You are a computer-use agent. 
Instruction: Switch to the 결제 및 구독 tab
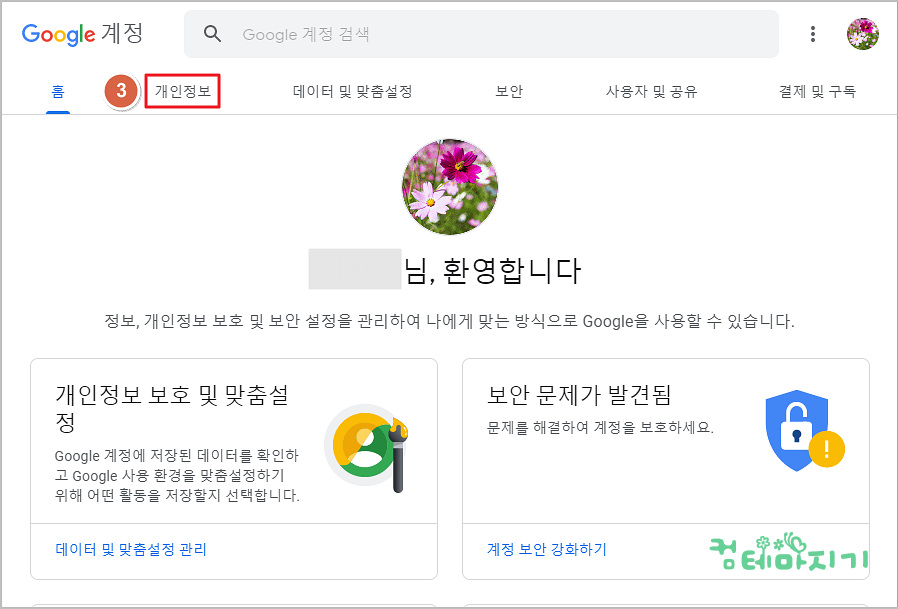click(817, 91)
